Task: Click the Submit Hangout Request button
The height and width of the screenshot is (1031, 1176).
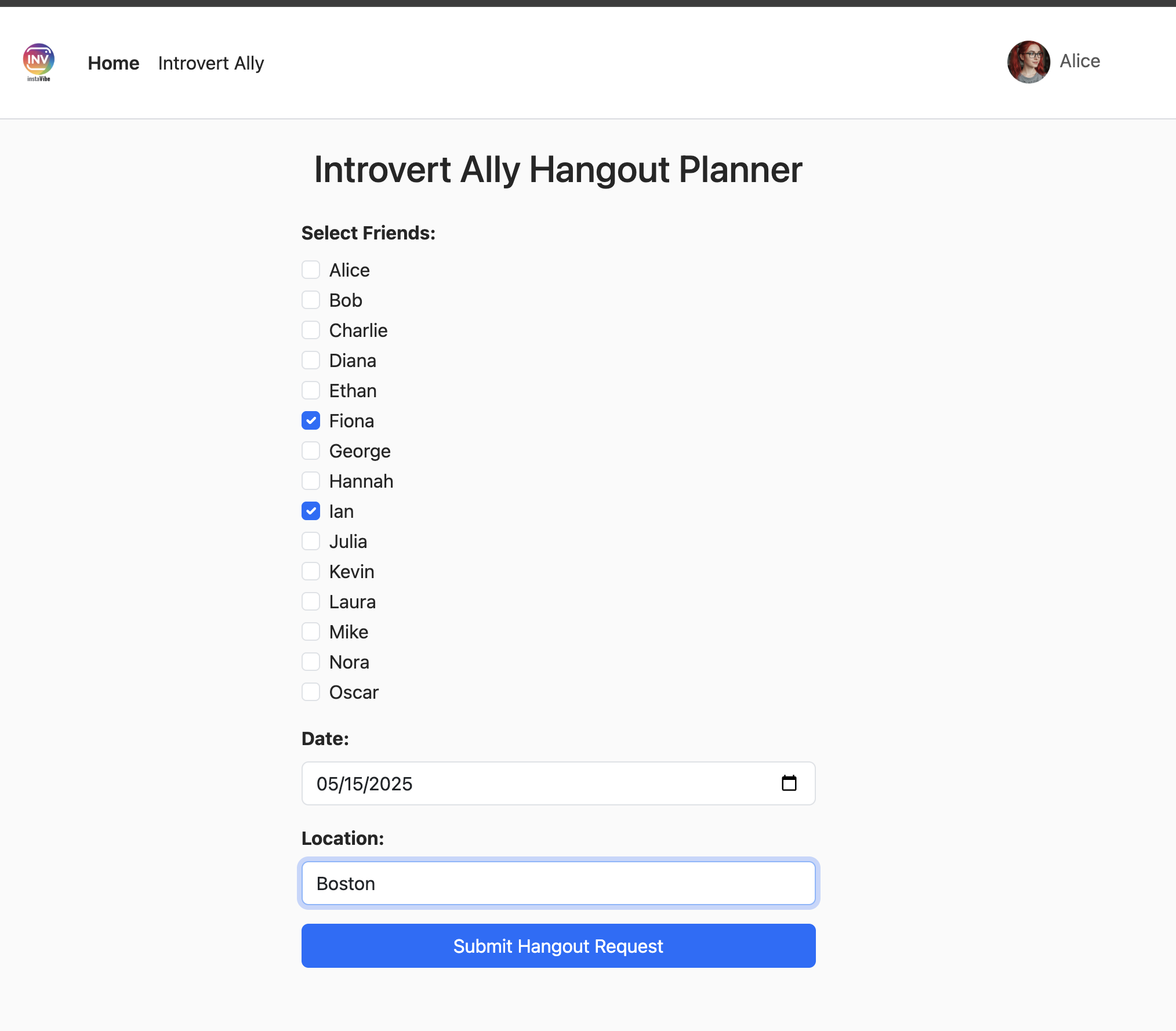Action: pos(558,946)
